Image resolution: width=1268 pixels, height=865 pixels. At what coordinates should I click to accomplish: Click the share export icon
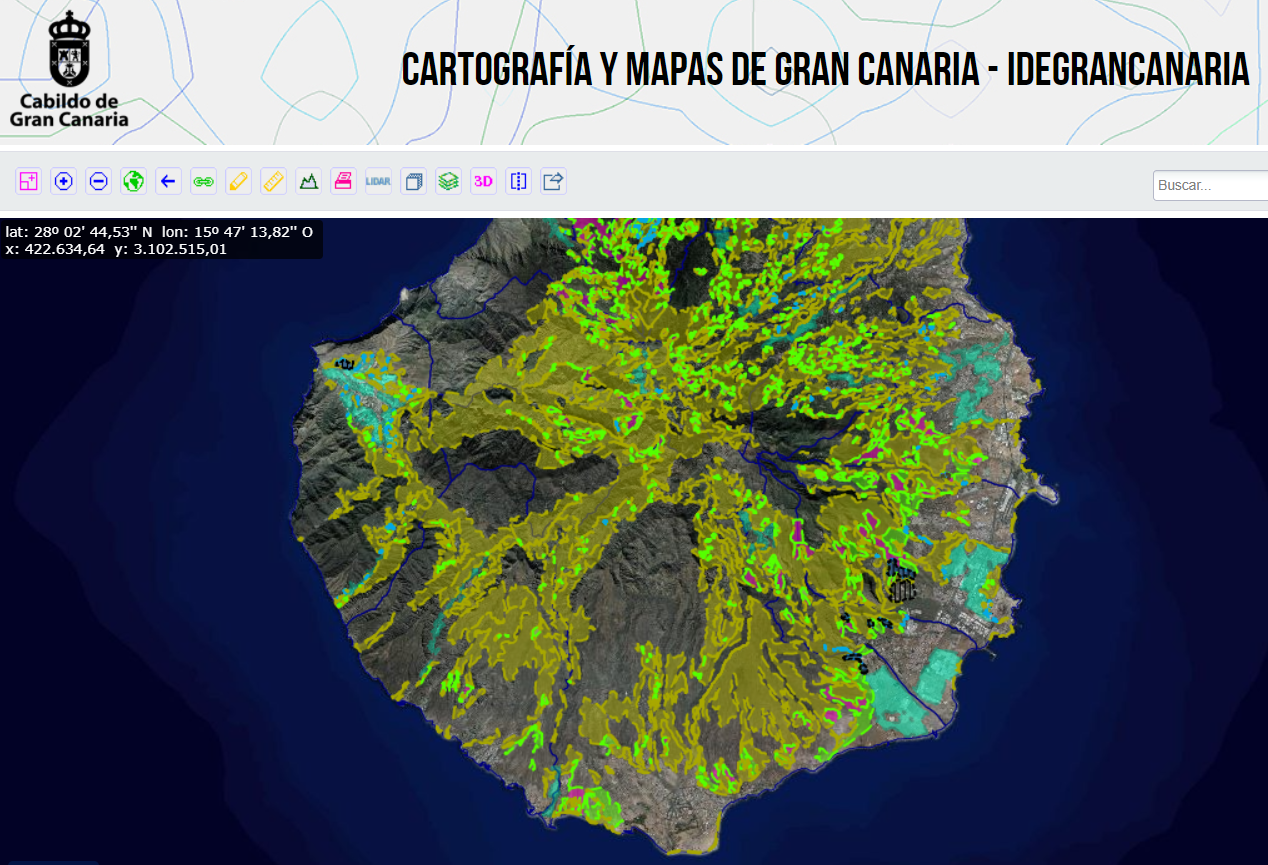coord(553,181)
